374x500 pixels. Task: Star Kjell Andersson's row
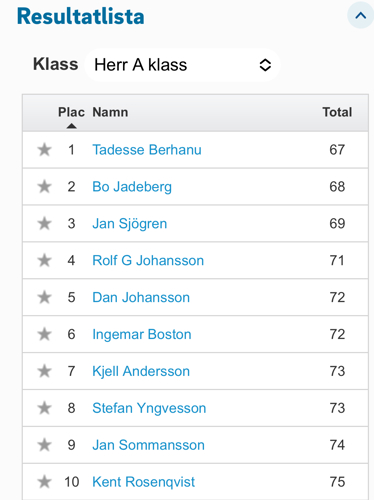44,371
